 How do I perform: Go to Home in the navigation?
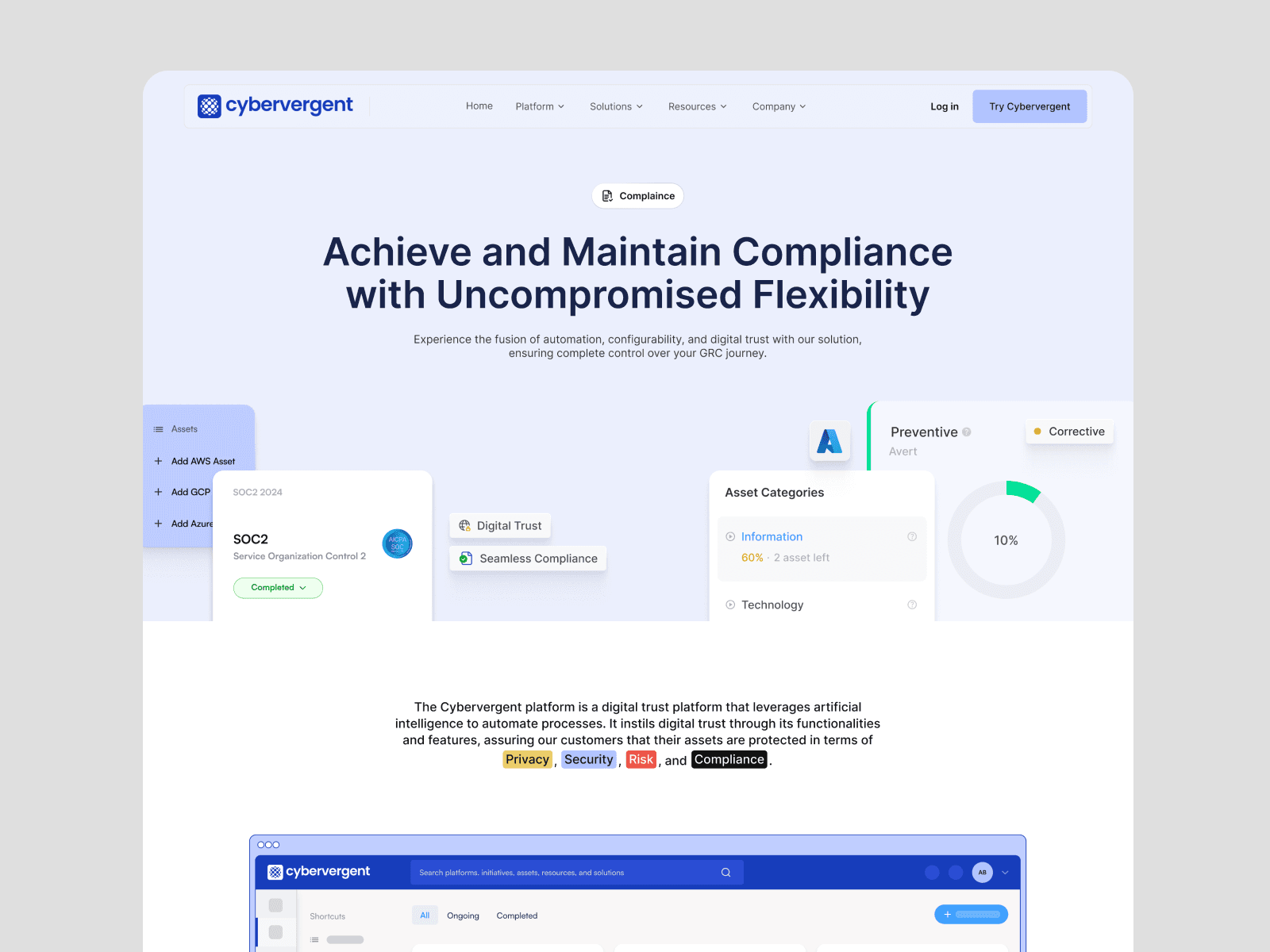(479, 106)
